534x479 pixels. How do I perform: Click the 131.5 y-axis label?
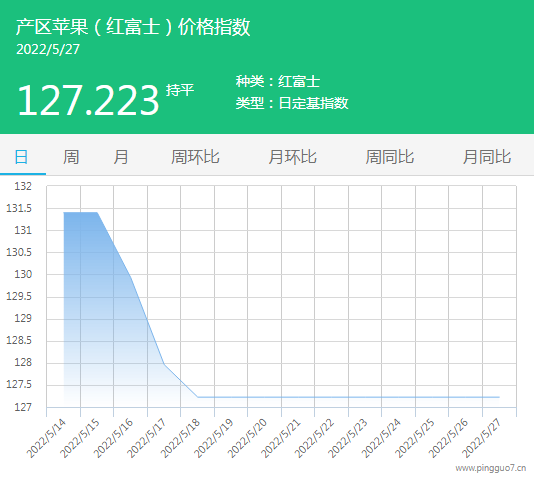click(19, 208)
